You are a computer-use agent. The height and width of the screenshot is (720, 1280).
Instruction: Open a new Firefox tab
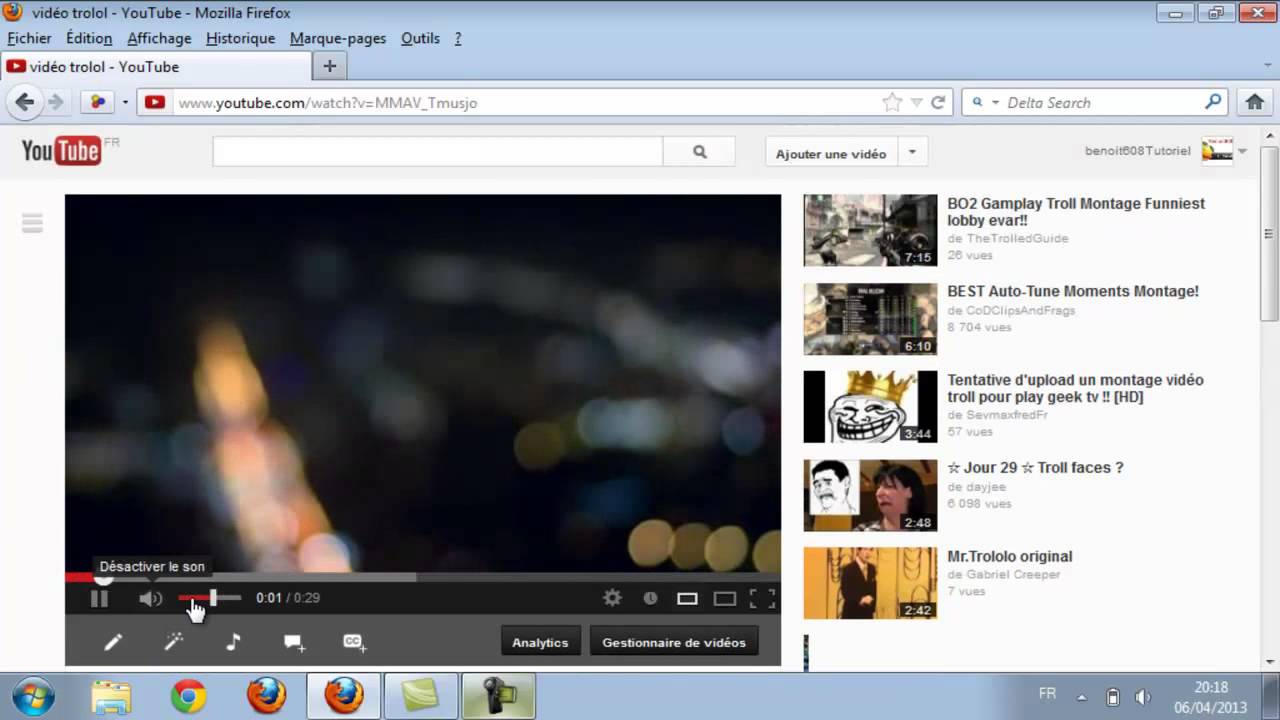point(329,67)
